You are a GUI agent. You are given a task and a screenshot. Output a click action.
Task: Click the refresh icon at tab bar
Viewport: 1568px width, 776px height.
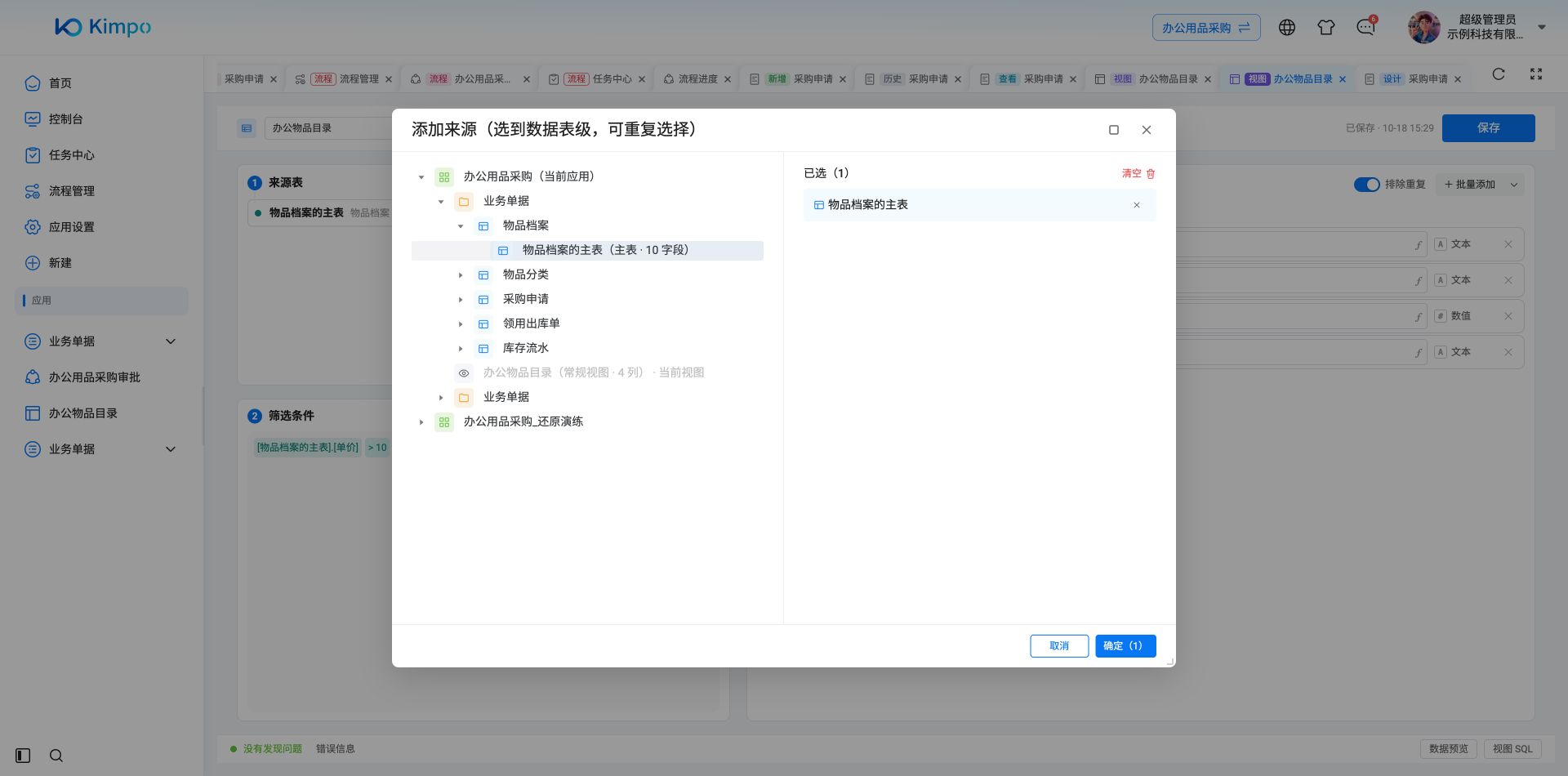click(x=1499, y=74)
